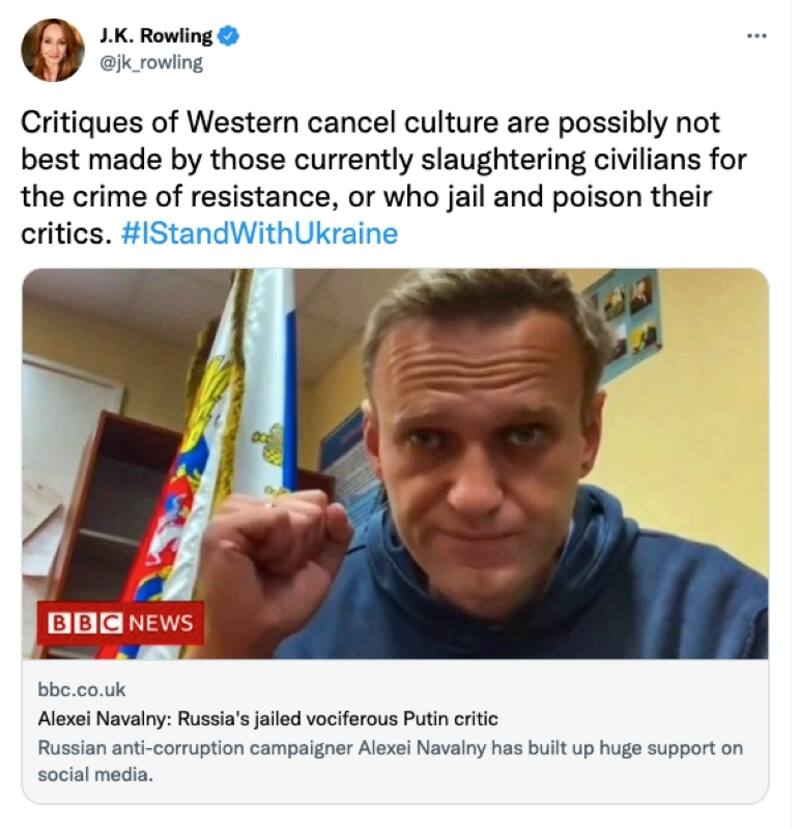Click the 'Critiques of Western' opening line
Image resolution: width=800 pixels, height=829 pixels.
pos(160,123)
